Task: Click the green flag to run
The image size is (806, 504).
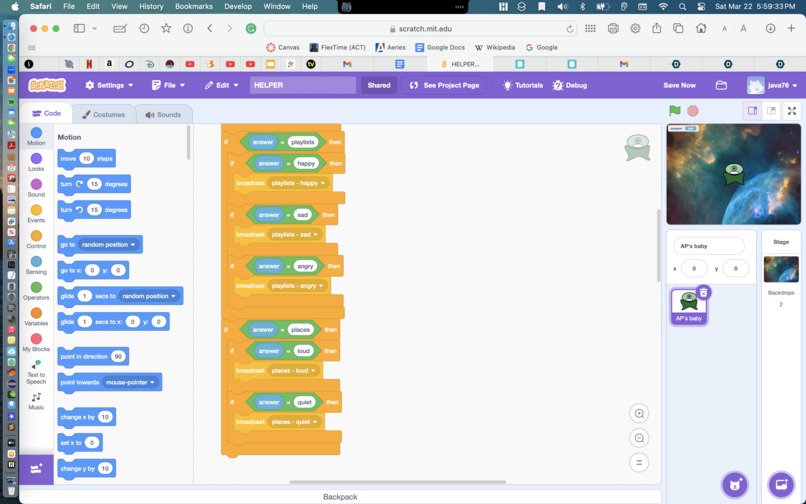Action: click(x=674, y=111)
